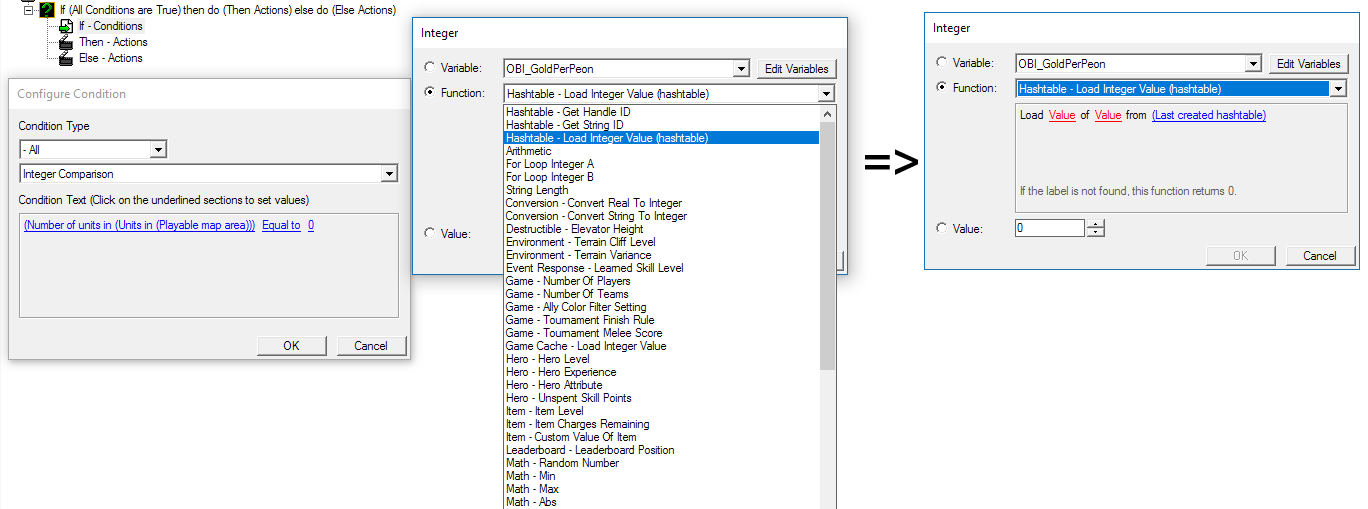Select Variable radio in right Integer dialog
The height and width of the screenshot is (509, 1368).
[x=943, y=63]
